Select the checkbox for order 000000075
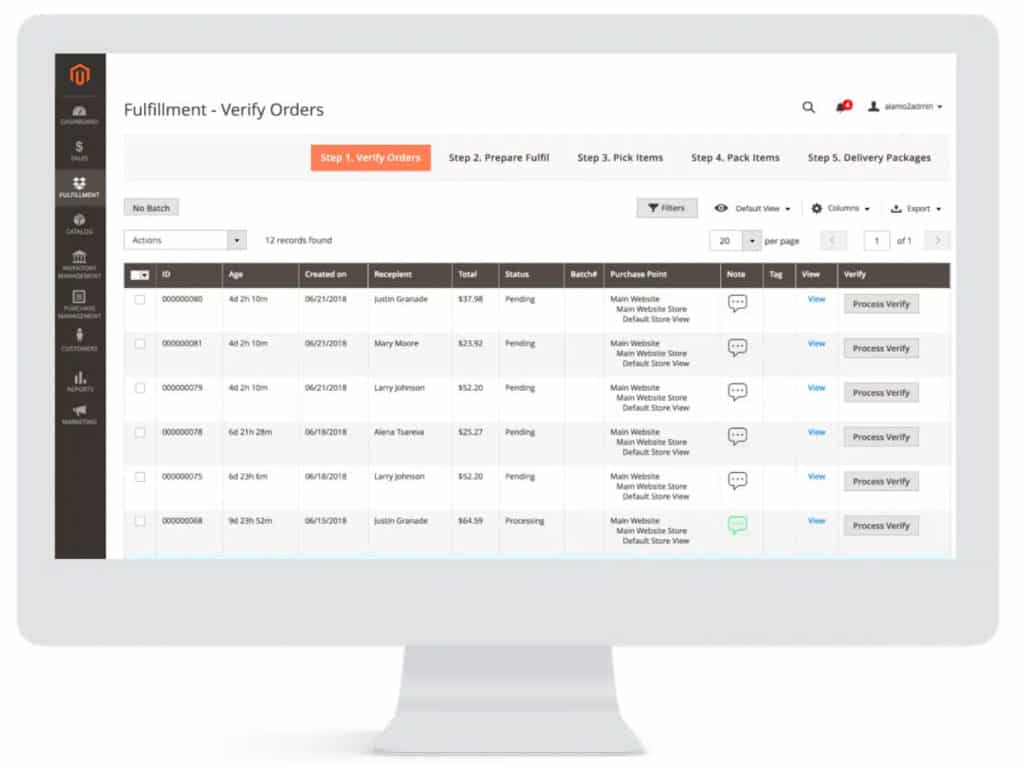The image size is (1024, 766). [x=141, y=476]
